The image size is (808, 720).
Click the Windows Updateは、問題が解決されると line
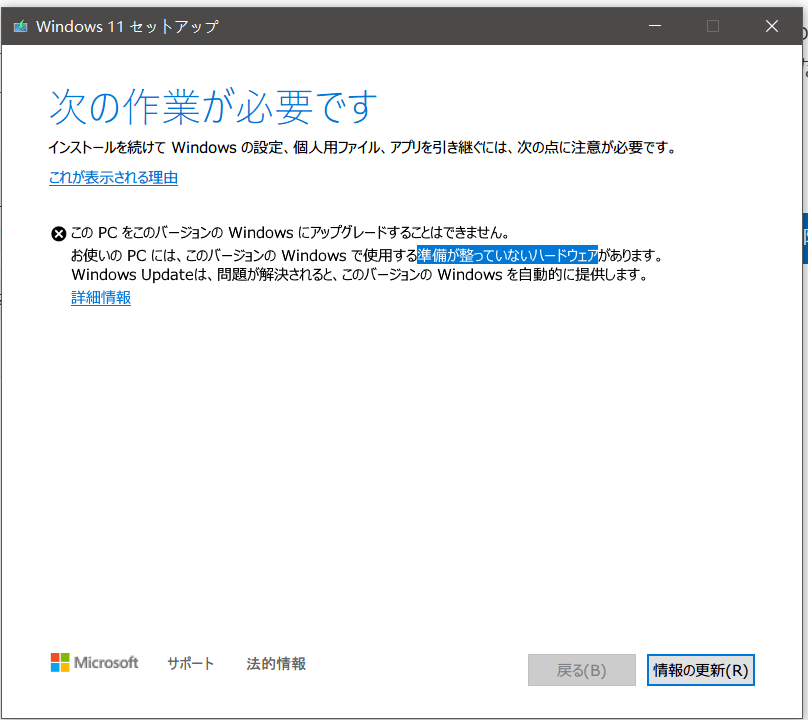tap(360, 275)
